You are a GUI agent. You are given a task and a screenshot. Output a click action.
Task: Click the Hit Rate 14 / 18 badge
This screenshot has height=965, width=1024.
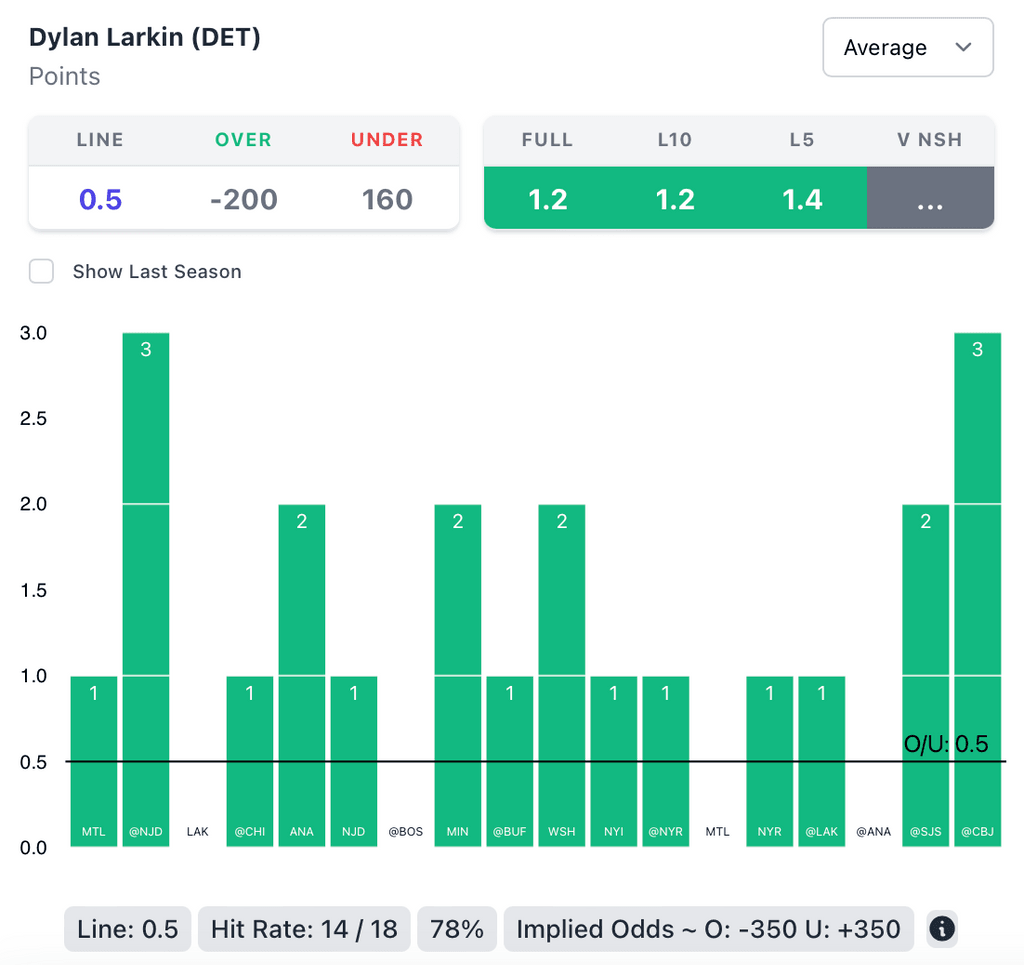pos(304,929)
